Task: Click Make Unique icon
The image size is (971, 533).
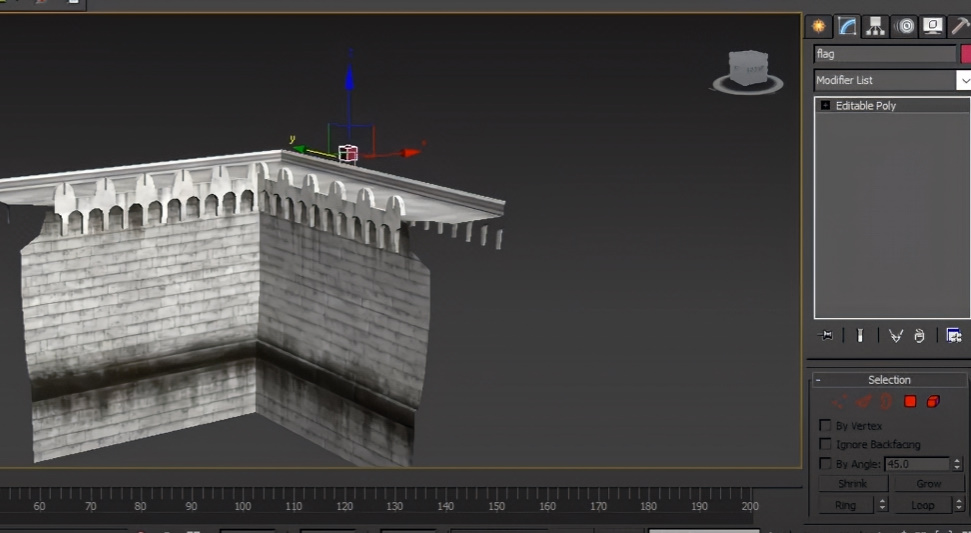Action: point(895,336)
